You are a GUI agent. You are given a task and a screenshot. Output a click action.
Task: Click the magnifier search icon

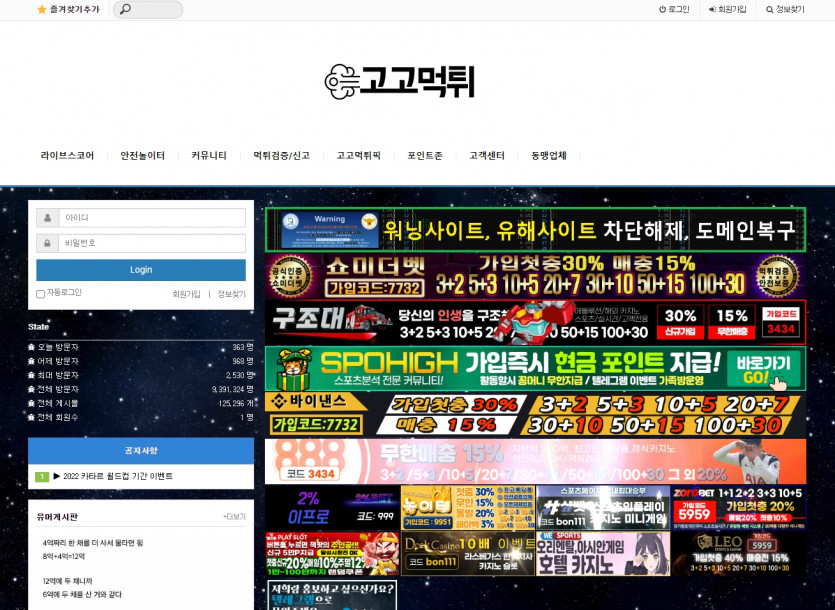pos(125,10)
